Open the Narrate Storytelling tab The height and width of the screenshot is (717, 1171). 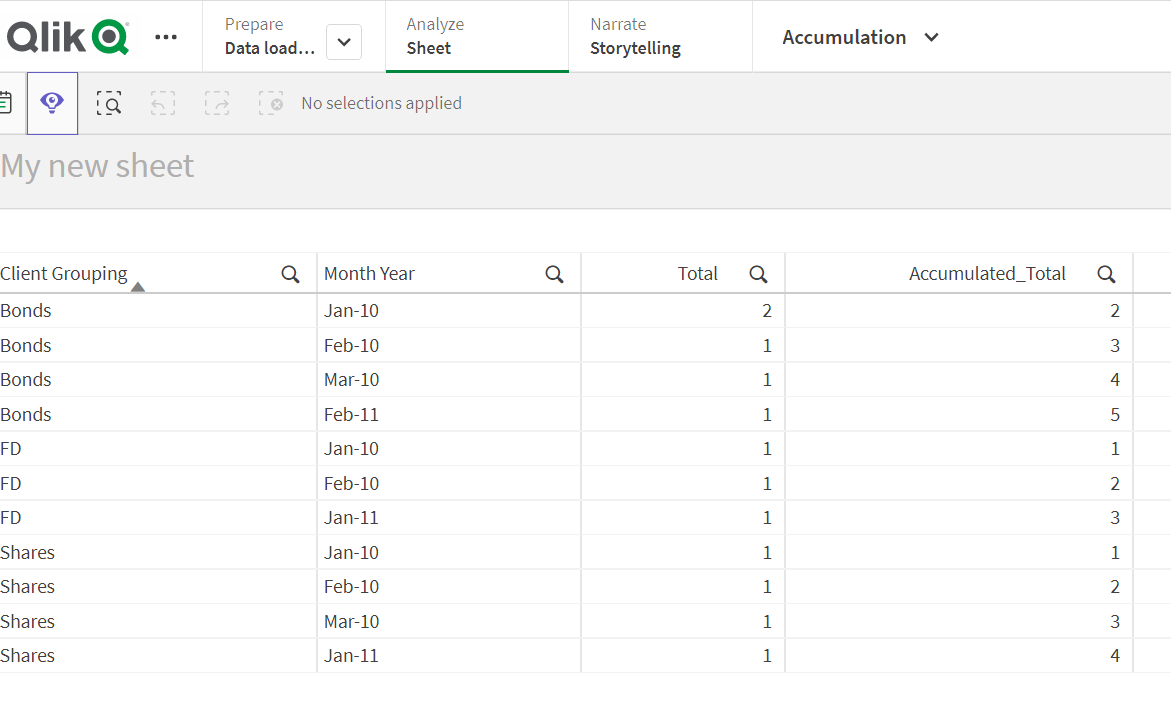(x=659, y=37)
